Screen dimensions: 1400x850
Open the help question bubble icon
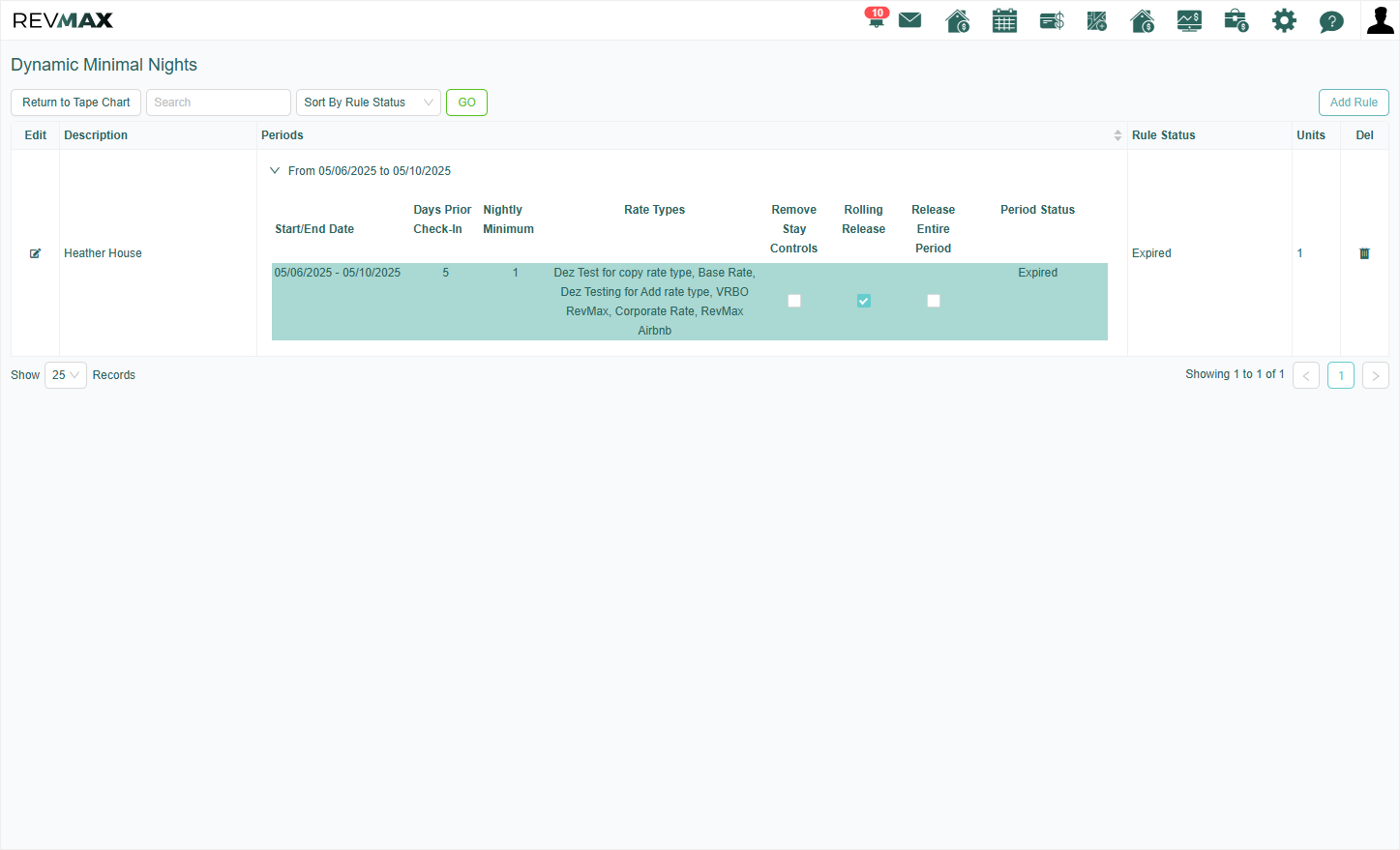[1331, 21]
